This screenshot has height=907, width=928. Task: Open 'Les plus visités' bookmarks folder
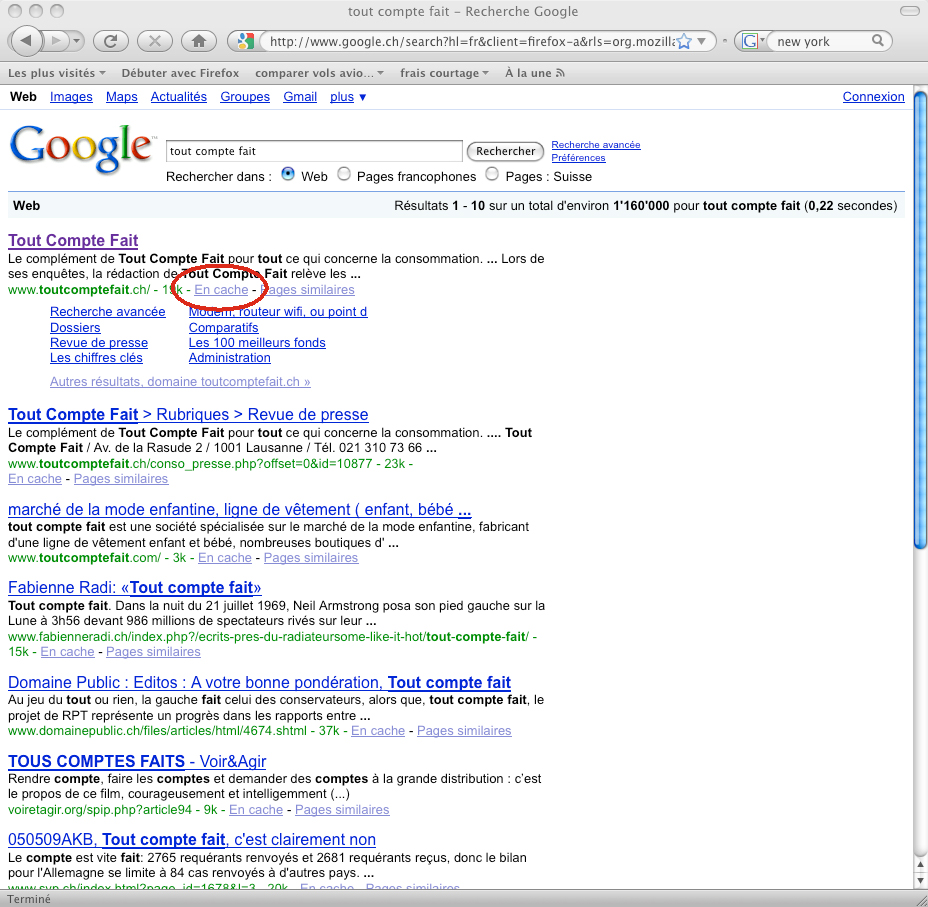(57, 73)
